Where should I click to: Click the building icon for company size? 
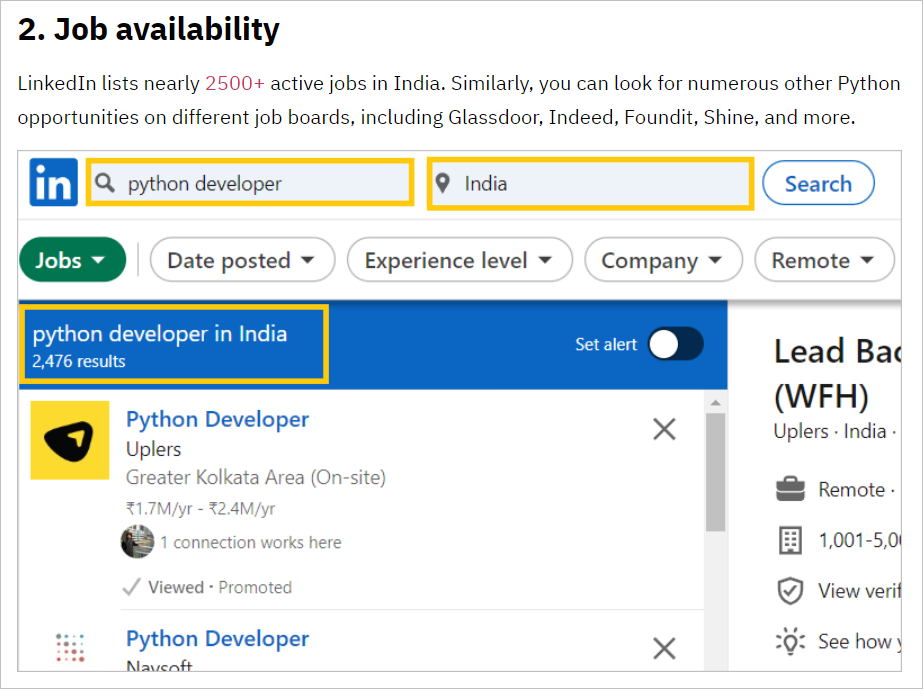click(790, 540)
